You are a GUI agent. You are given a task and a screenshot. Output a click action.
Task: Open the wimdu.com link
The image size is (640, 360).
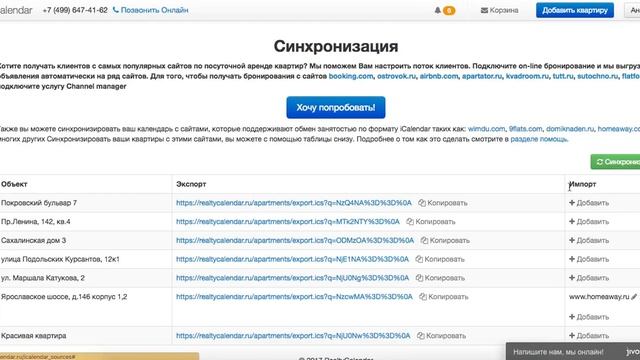click(x=486, y=129)
